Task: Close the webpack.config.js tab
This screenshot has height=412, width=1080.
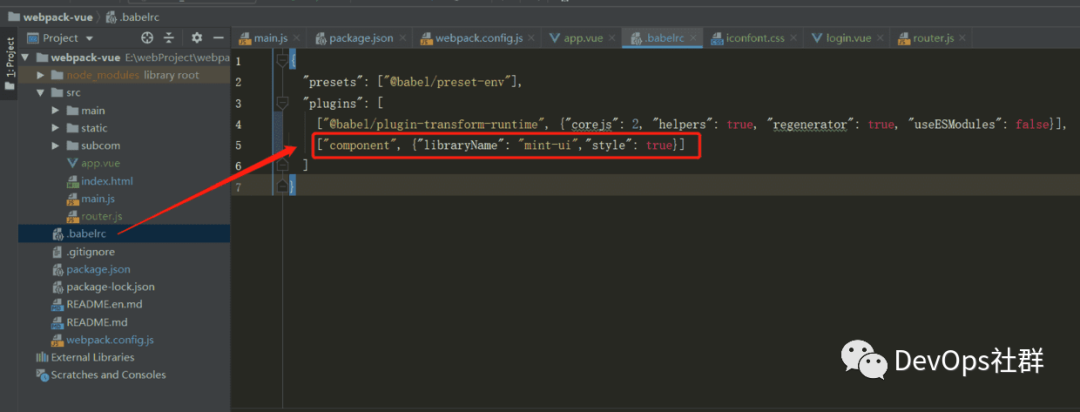Action: pyautogui.click(x=532, y=39)
